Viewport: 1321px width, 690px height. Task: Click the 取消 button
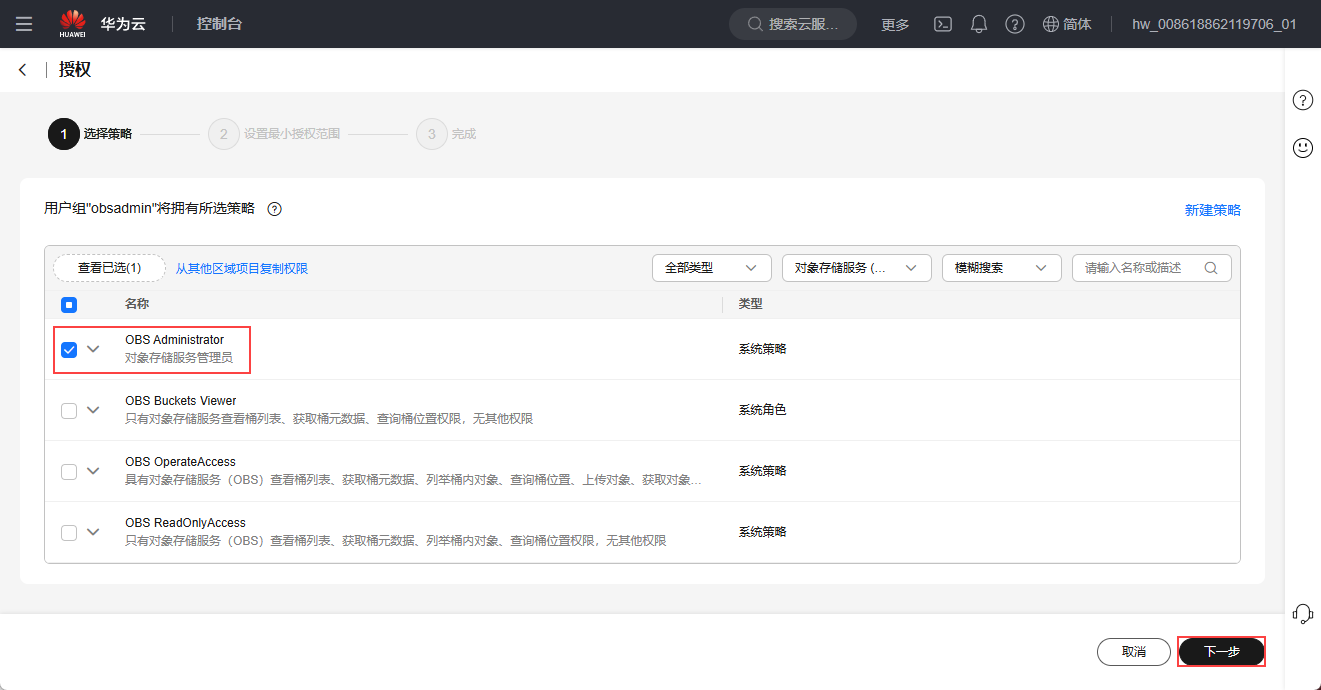tap(1134, 652)
